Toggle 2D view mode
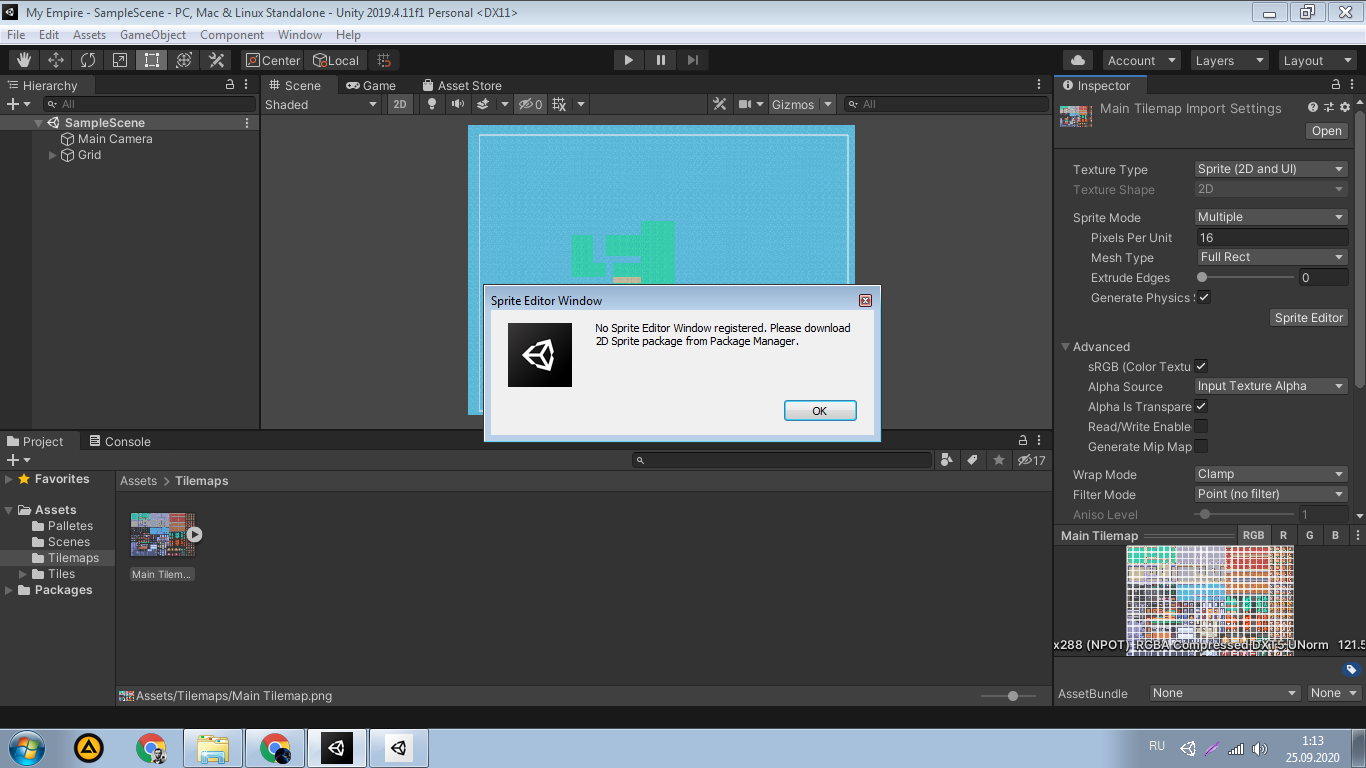 pyautogui.click(x=400, y=104)
